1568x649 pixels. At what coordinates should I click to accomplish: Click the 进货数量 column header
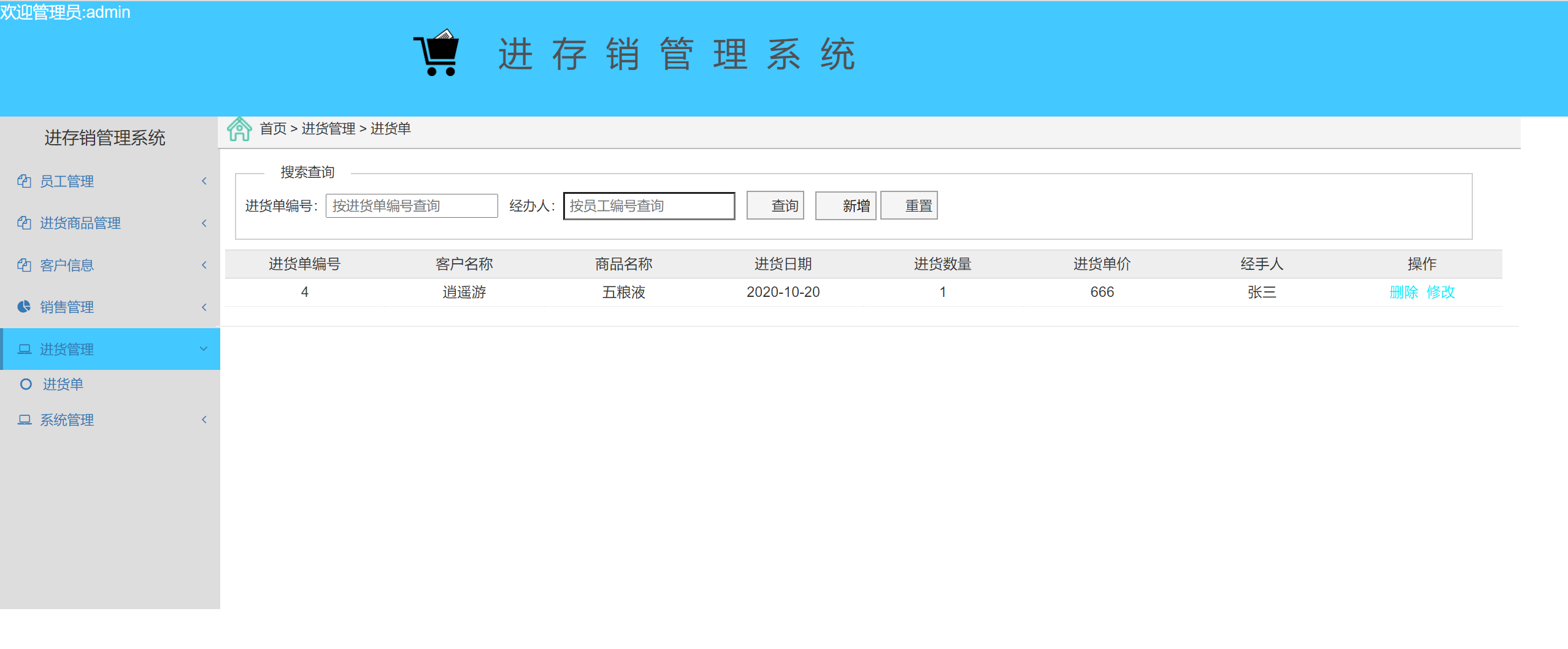942,264
